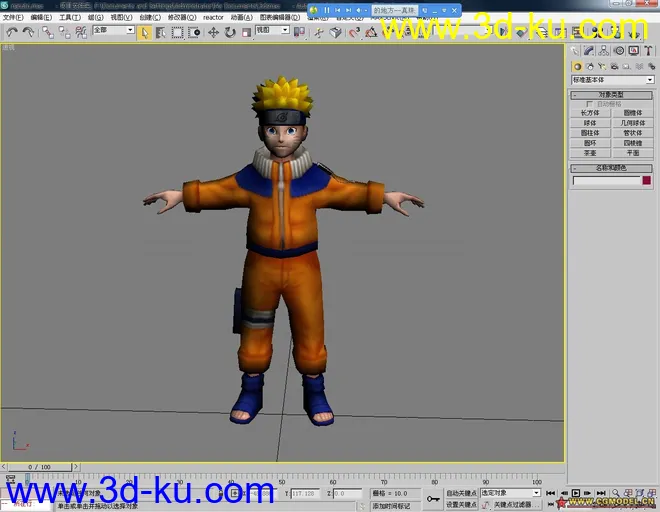660x512 pixels.
Task: Toggle the Angle Snap icon
Action: coord(371,32)
